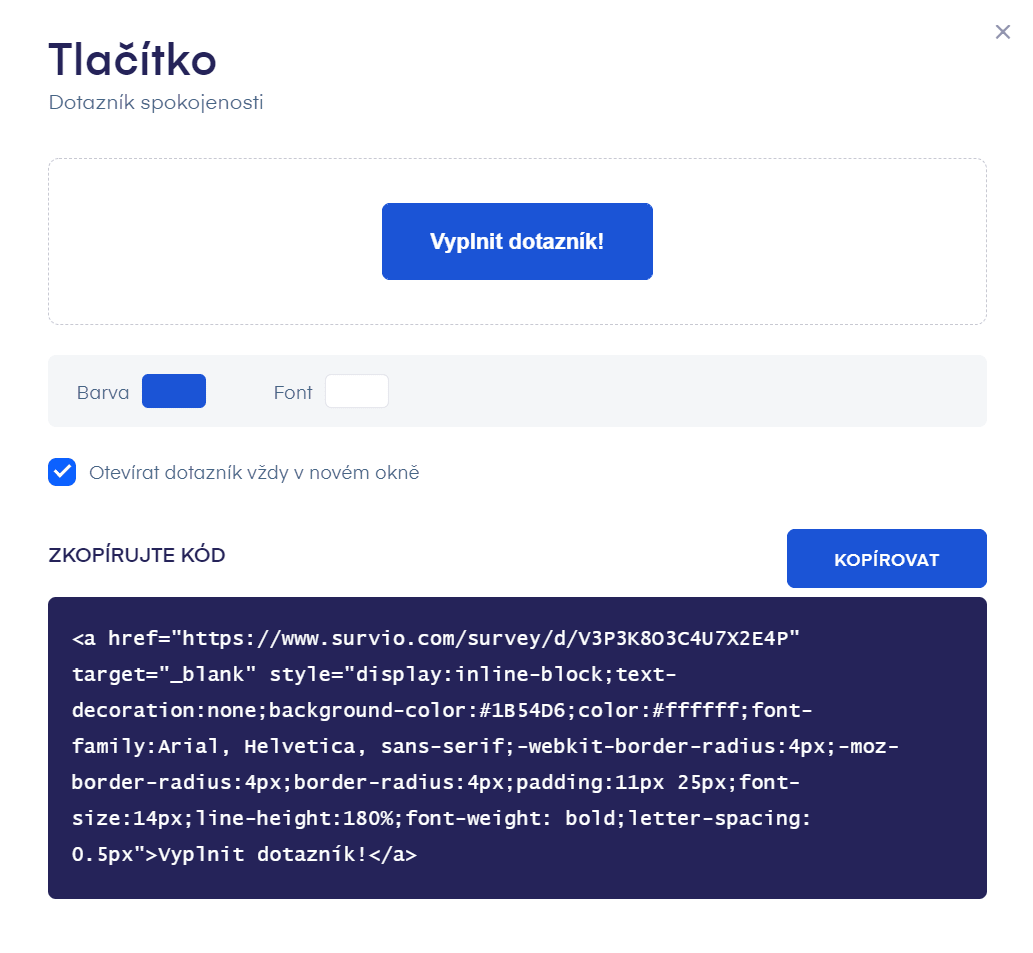Click the Font text label

point(292,392)
